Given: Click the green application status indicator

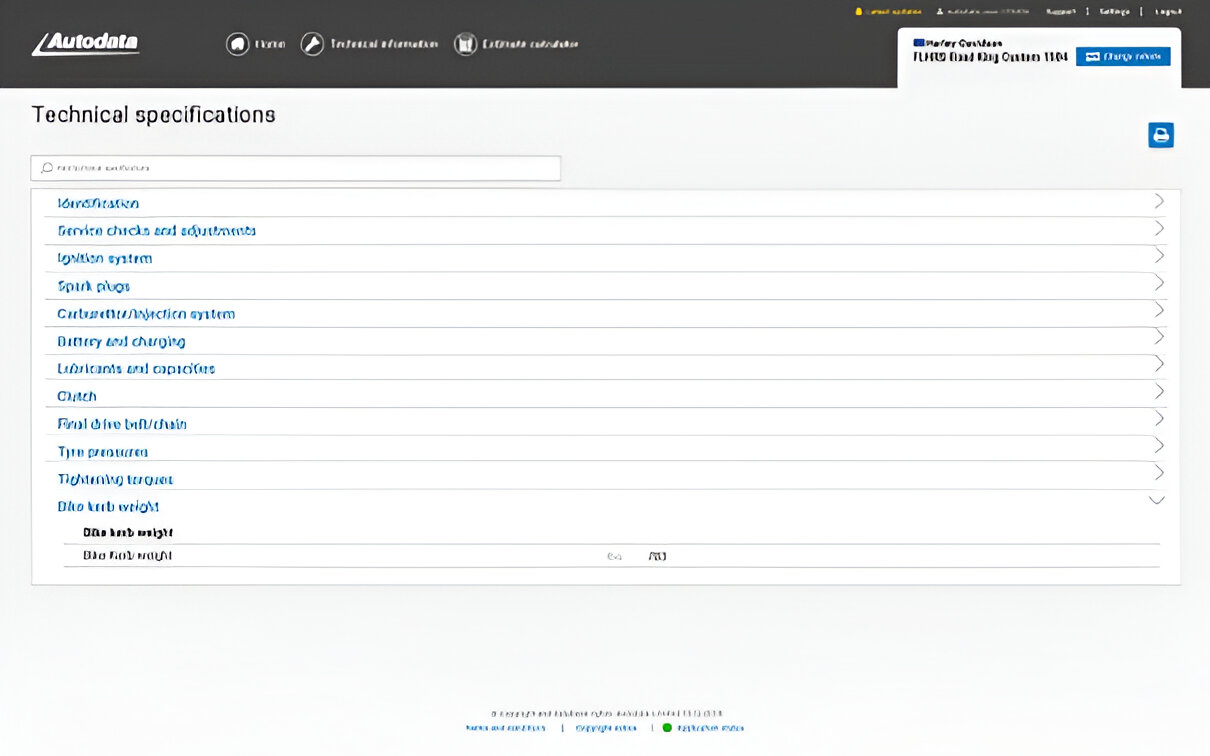Looking at the screenshot, I should pos(667,728).
